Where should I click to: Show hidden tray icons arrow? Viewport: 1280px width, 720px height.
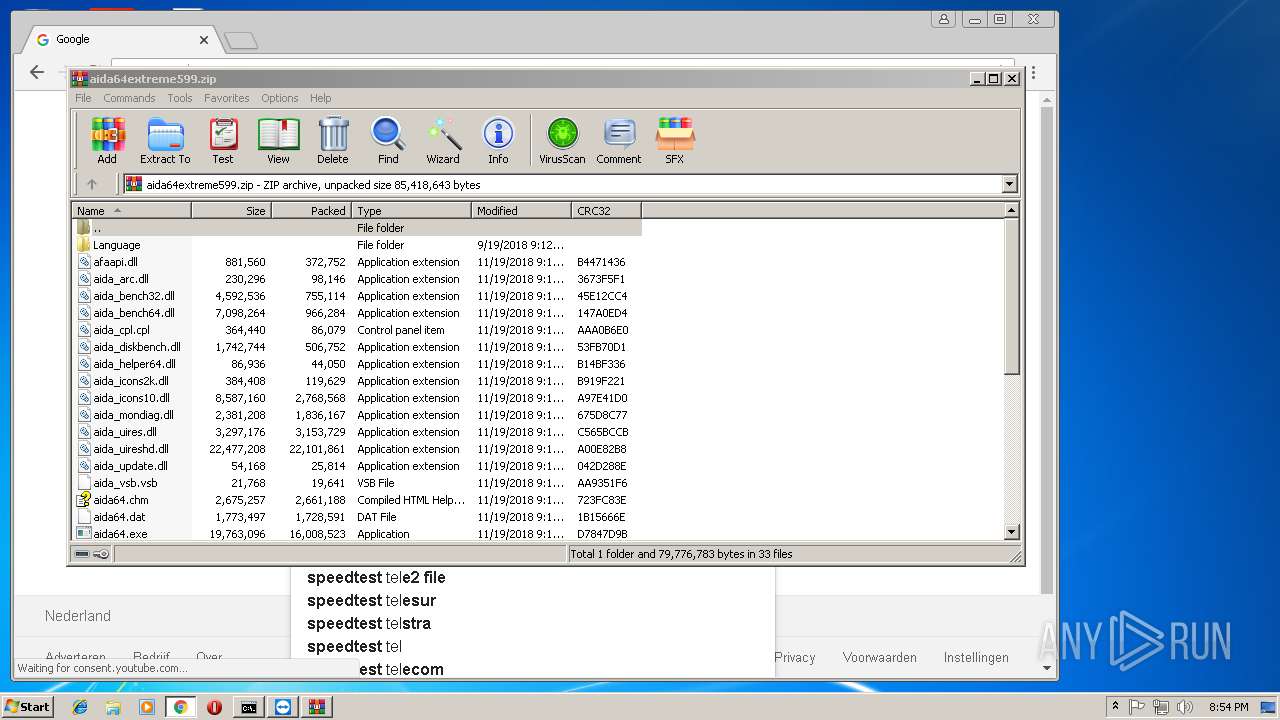pyautogui.click(x=1115, y=707)
